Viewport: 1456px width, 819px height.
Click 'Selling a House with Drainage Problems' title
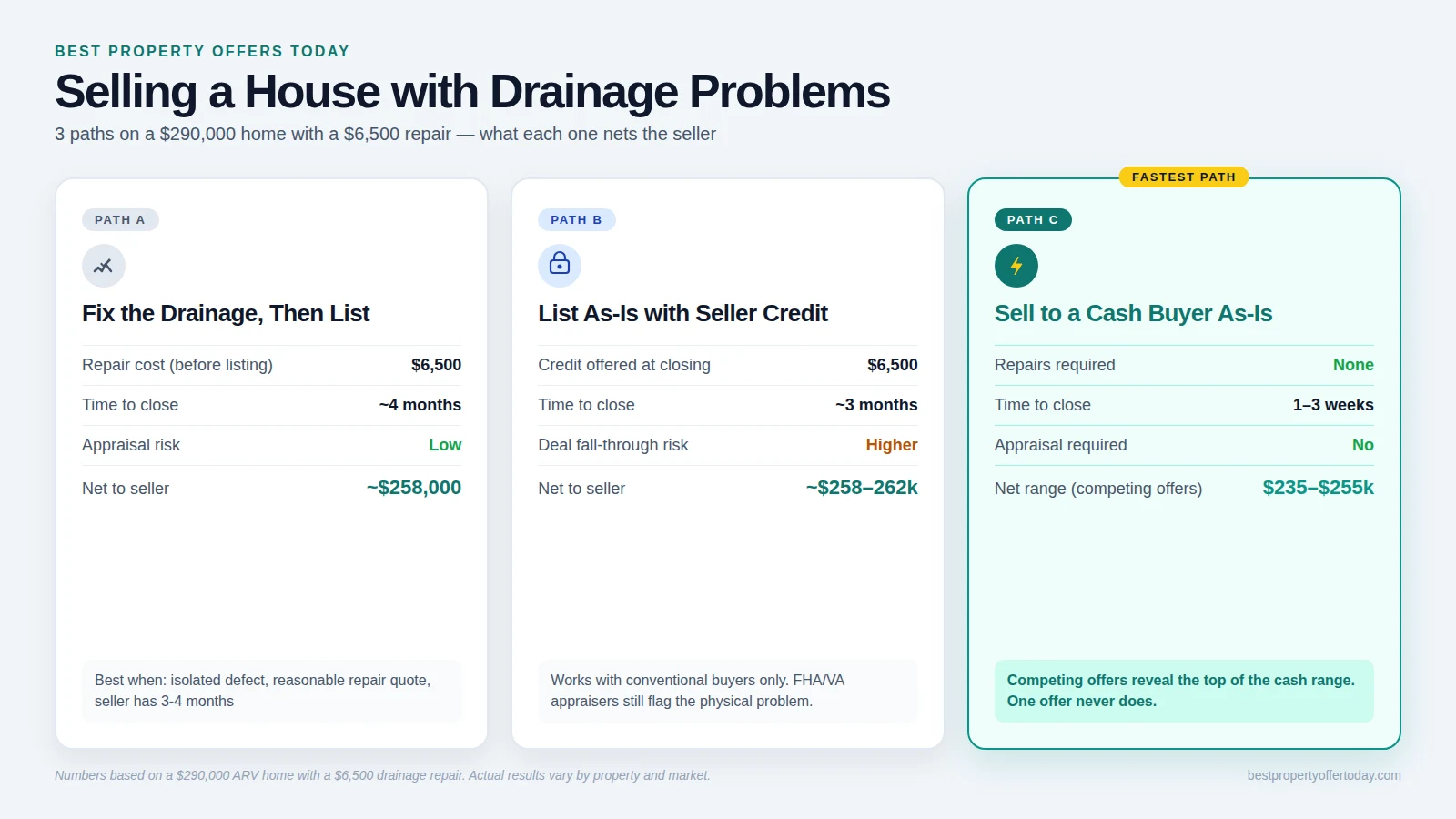click(472, 92)
